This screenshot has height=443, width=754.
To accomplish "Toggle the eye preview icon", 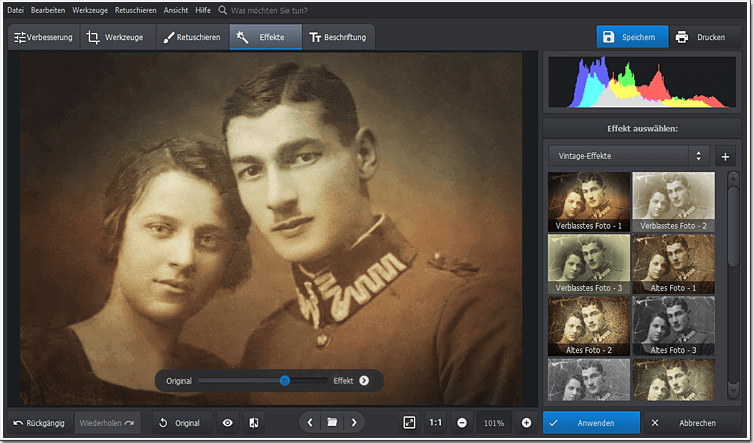I will click(x=227, y=423).
